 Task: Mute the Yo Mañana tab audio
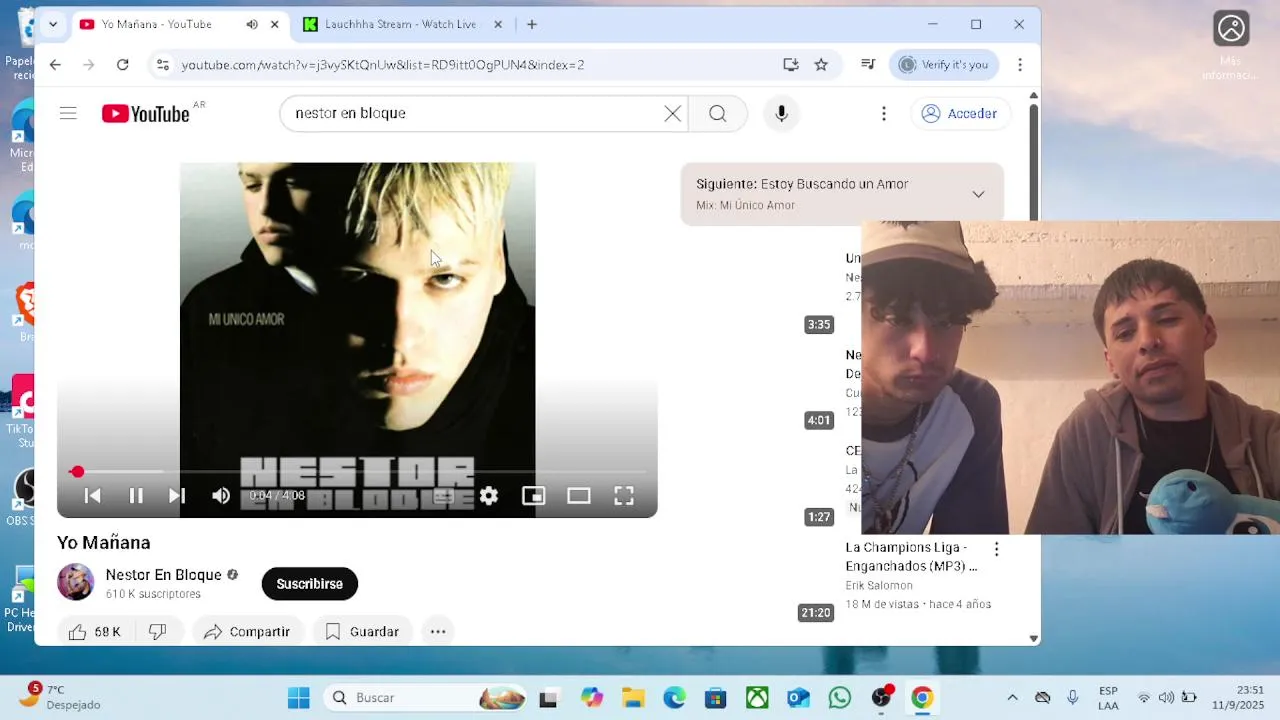(252, 24)
